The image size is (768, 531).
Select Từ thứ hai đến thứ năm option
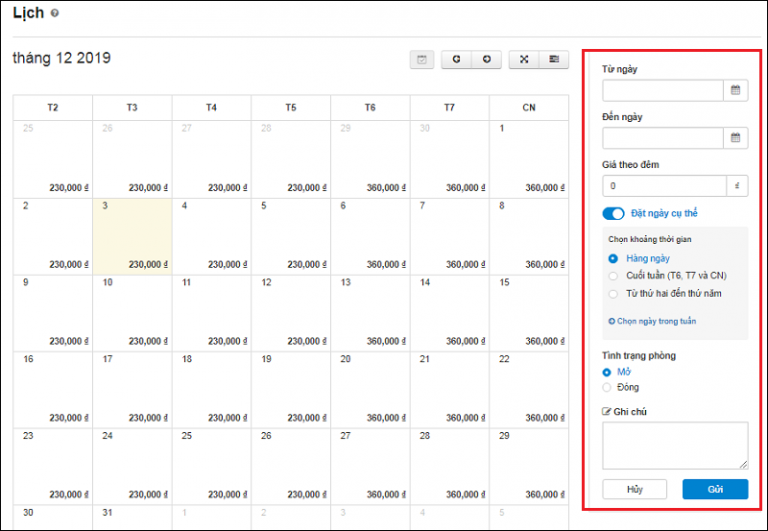point(614,293)
